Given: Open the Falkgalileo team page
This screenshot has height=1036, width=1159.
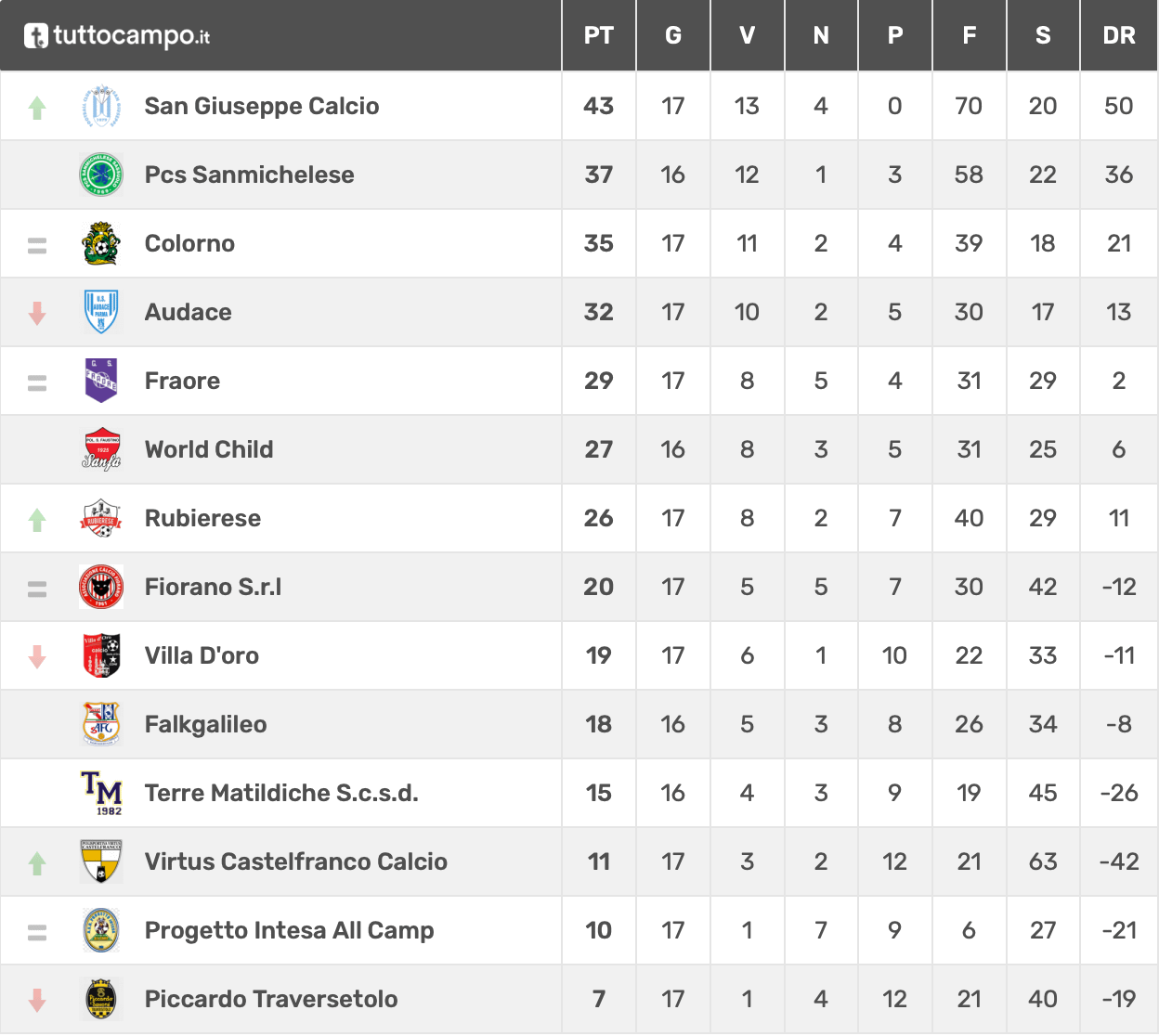Looking at the screenshot, I should click(205, 724).
